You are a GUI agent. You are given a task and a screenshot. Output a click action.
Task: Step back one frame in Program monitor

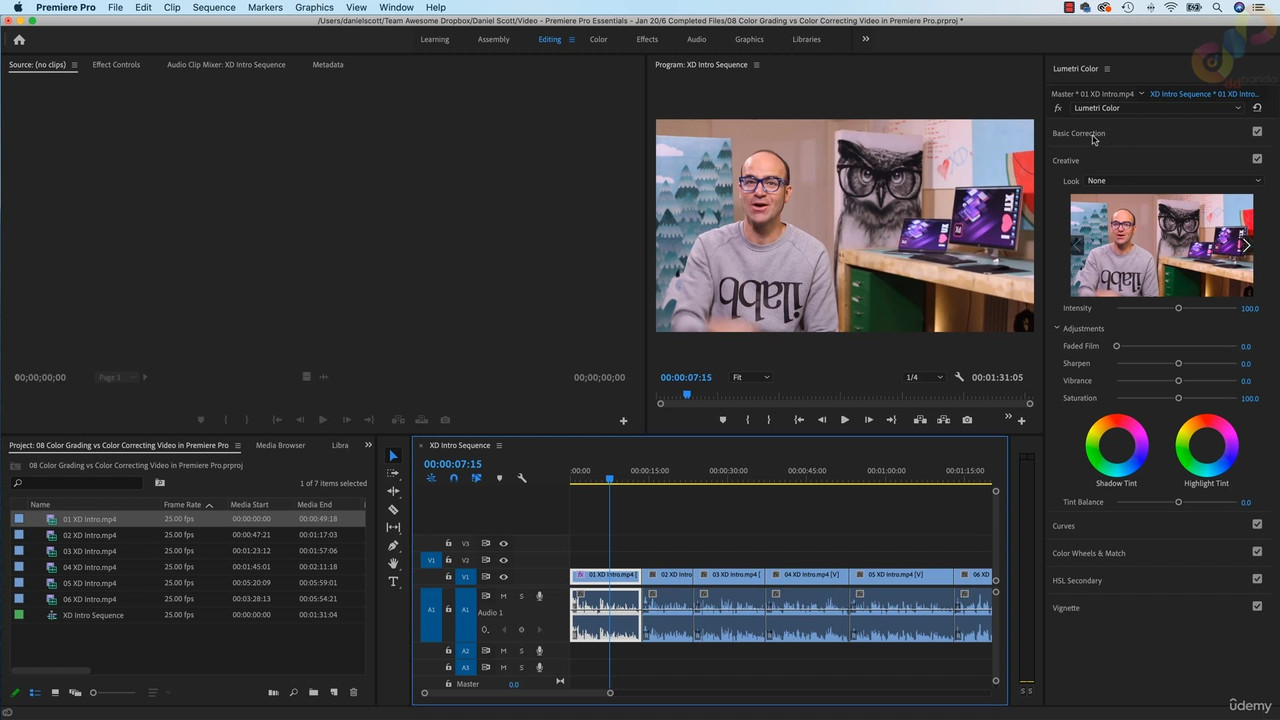coord(822,420)
